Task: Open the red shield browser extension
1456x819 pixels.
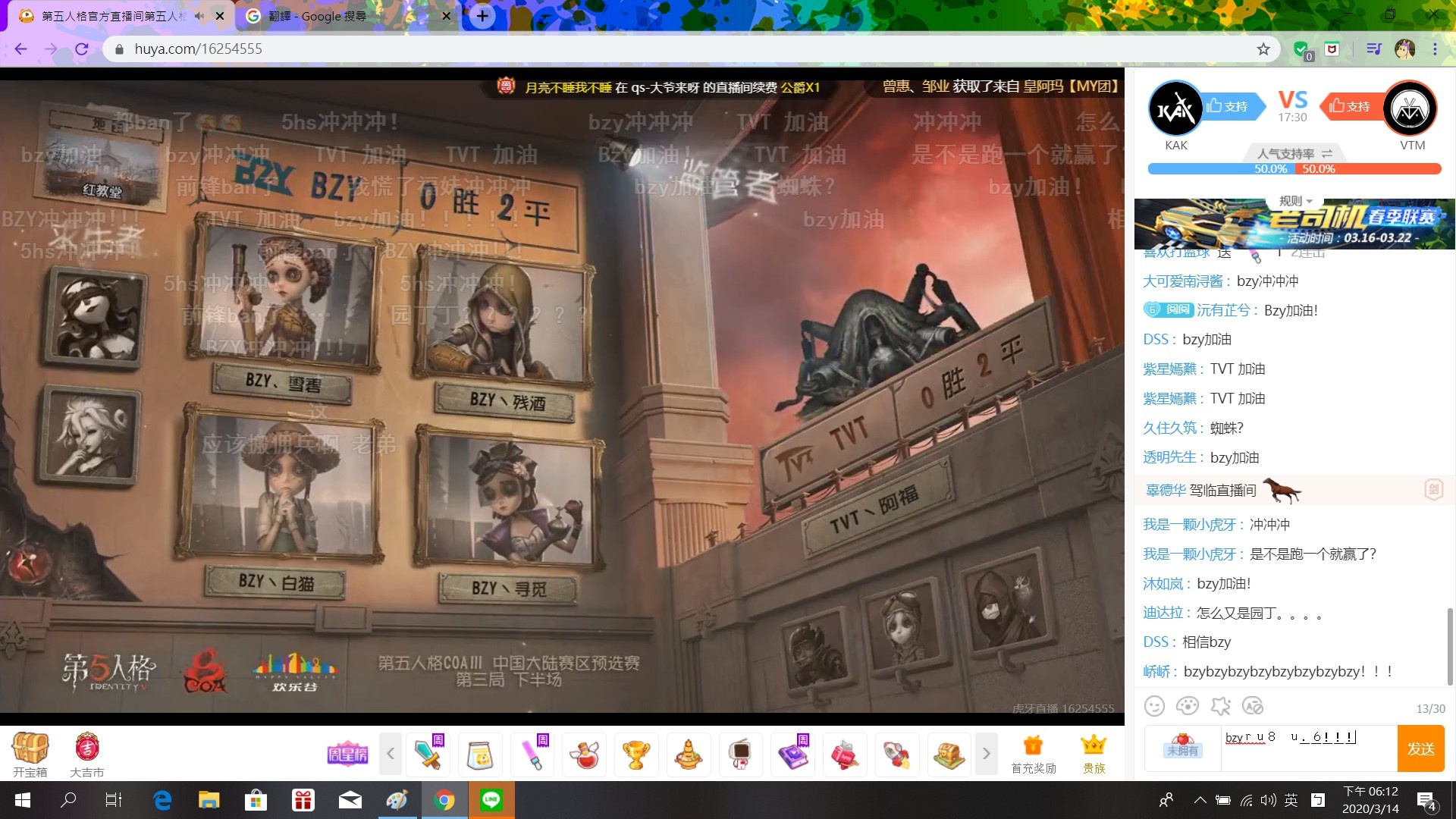Action: click(1332, 49)
